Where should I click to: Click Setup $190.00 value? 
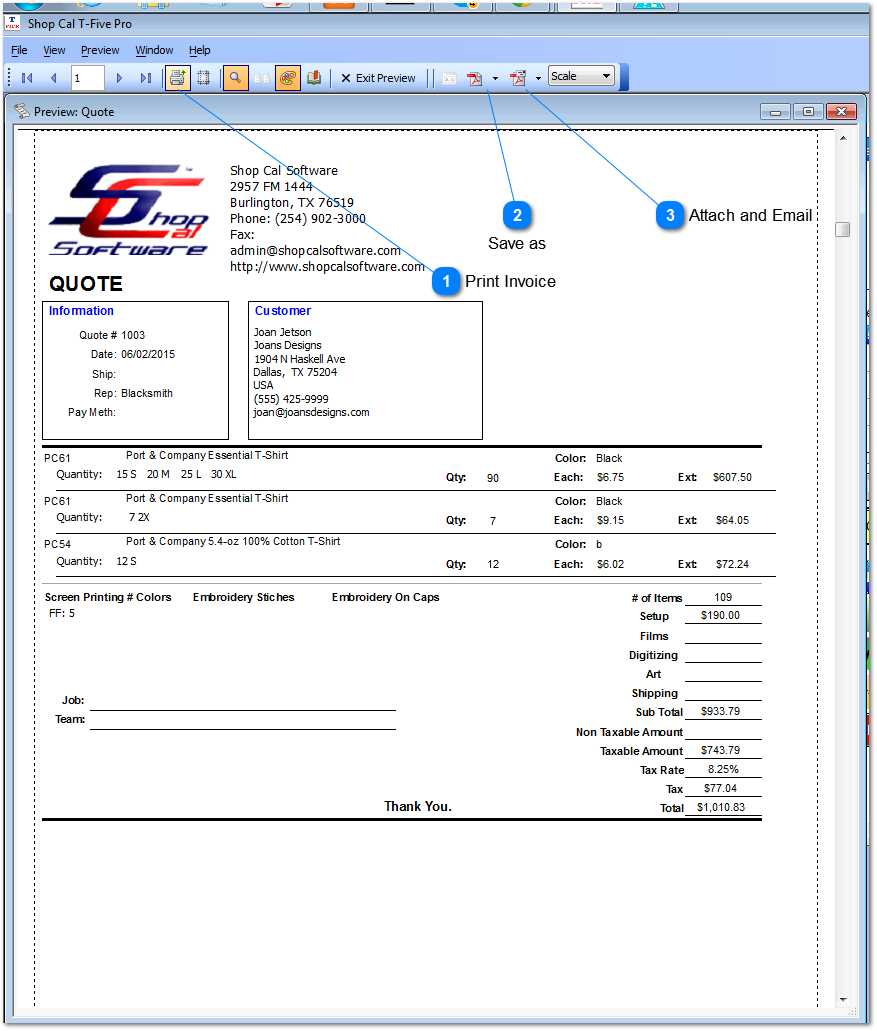(721, 615)
